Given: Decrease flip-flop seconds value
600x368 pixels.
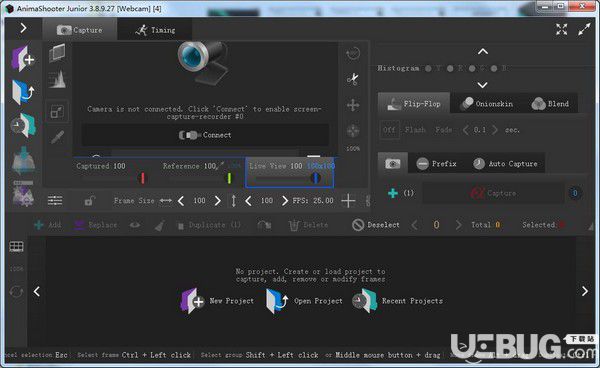Looking at the screenshot, I should 465,130.
